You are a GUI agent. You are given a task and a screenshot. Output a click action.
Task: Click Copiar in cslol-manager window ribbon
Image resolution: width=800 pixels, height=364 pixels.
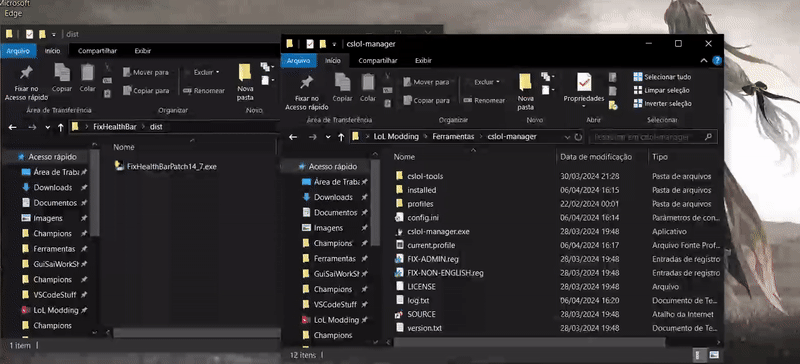pos(342,88)
